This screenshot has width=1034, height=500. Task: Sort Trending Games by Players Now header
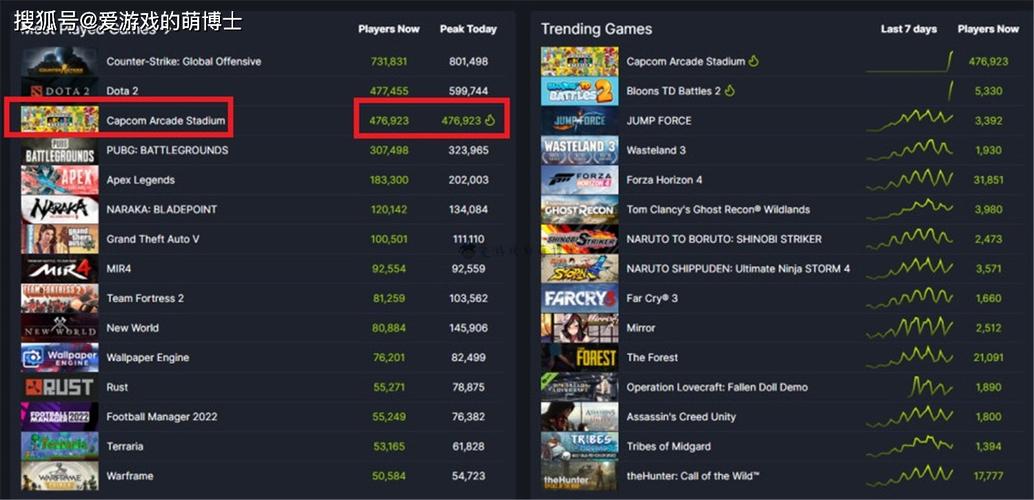tap(988, 29)
